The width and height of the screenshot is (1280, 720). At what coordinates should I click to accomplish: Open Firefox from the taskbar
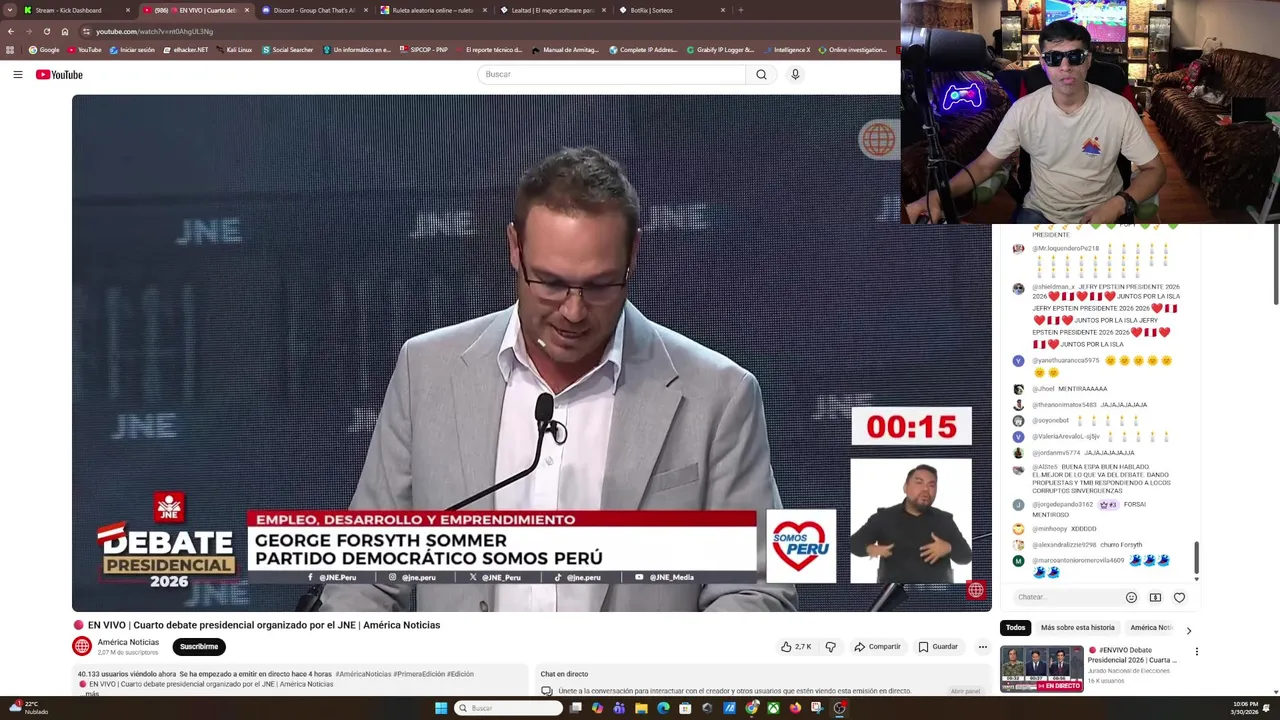coord(795,708)
